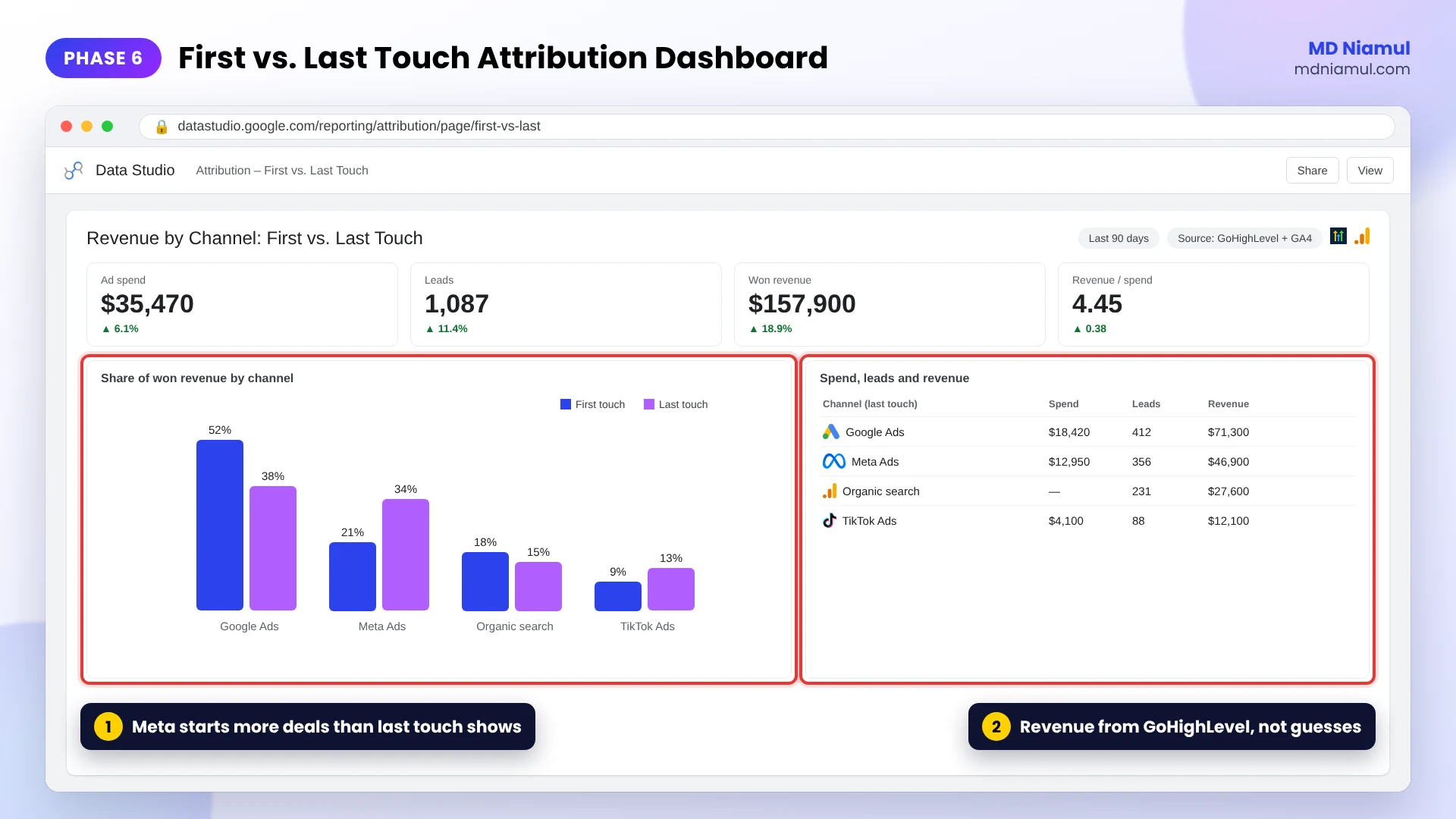The image size is (1456, 819).
Task: Click the lock icon in address bar
Action: [x=162, y=127]
